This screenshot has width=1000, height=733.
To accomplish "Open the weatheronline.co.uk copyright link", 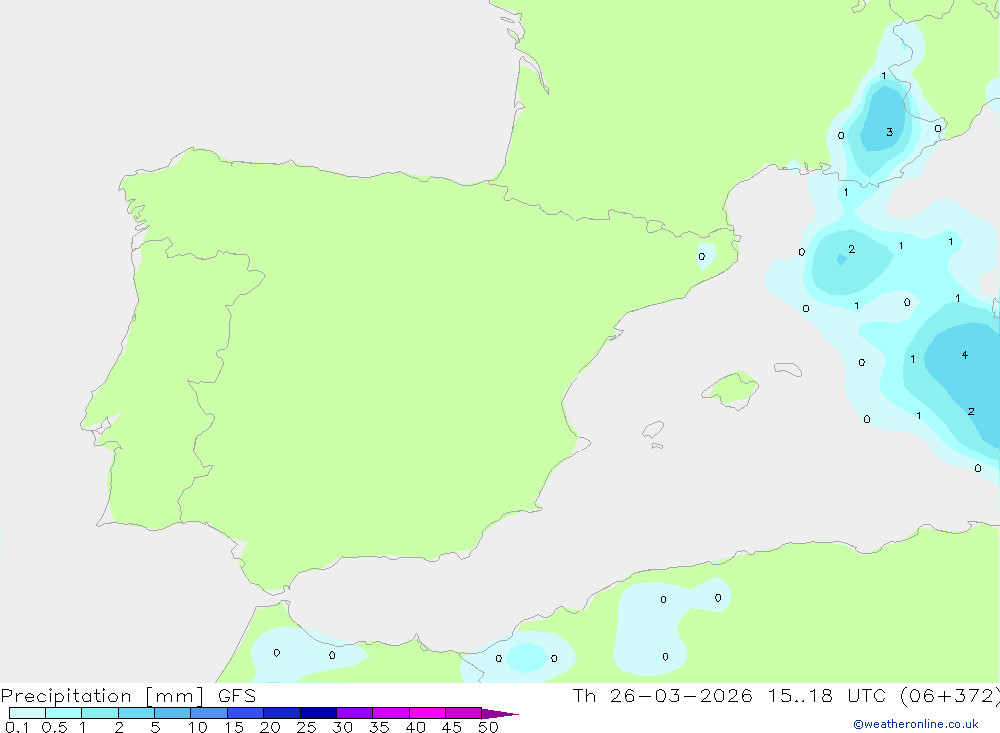I will pos(915,724).
